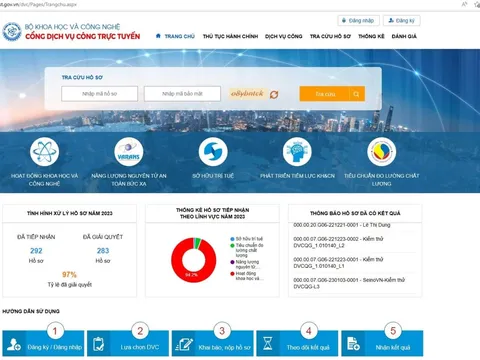Click the 283 resolved records number
Viewport: 480px width, 360px height.
click(103, 251)
